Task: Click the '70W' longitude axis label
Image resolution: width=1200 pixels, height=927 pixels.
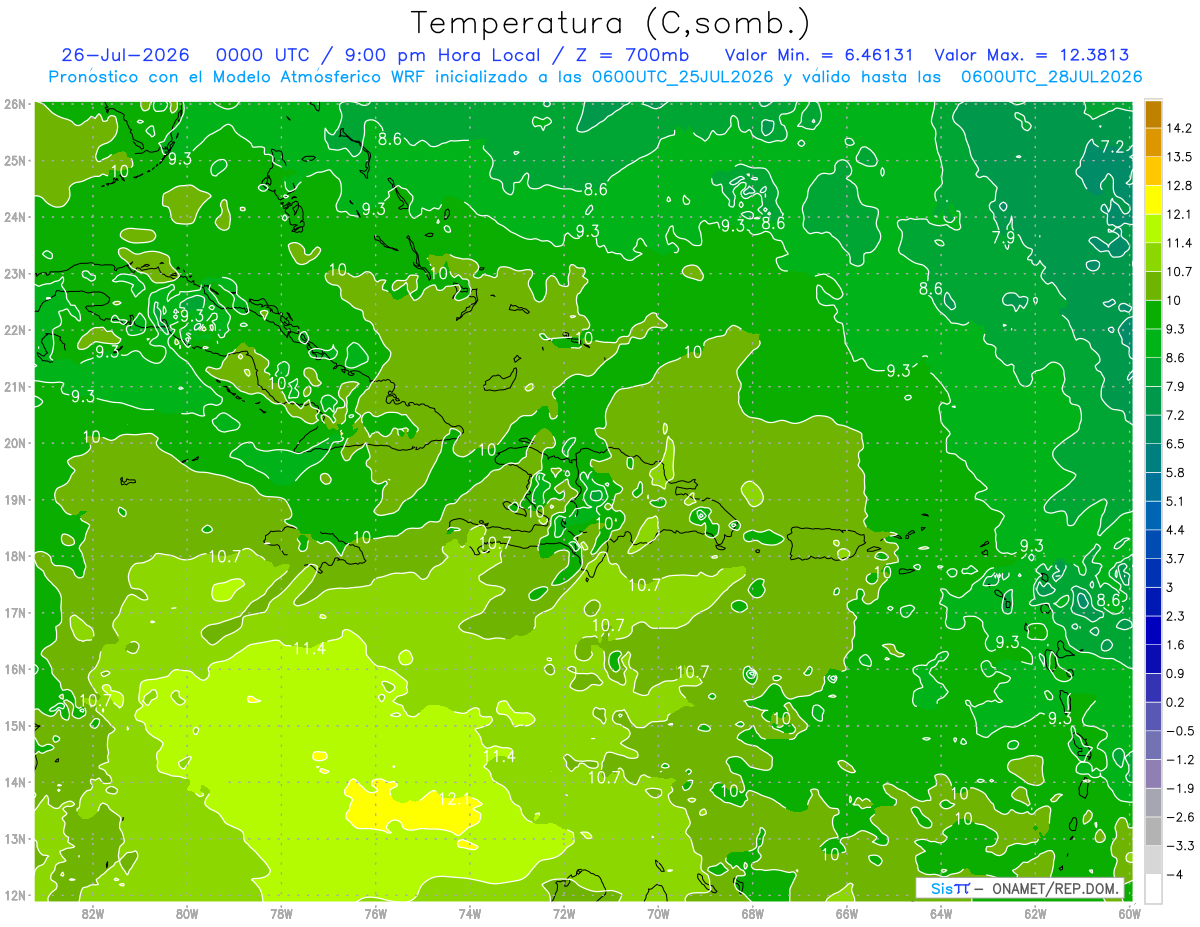Action: tap(658, 913)
